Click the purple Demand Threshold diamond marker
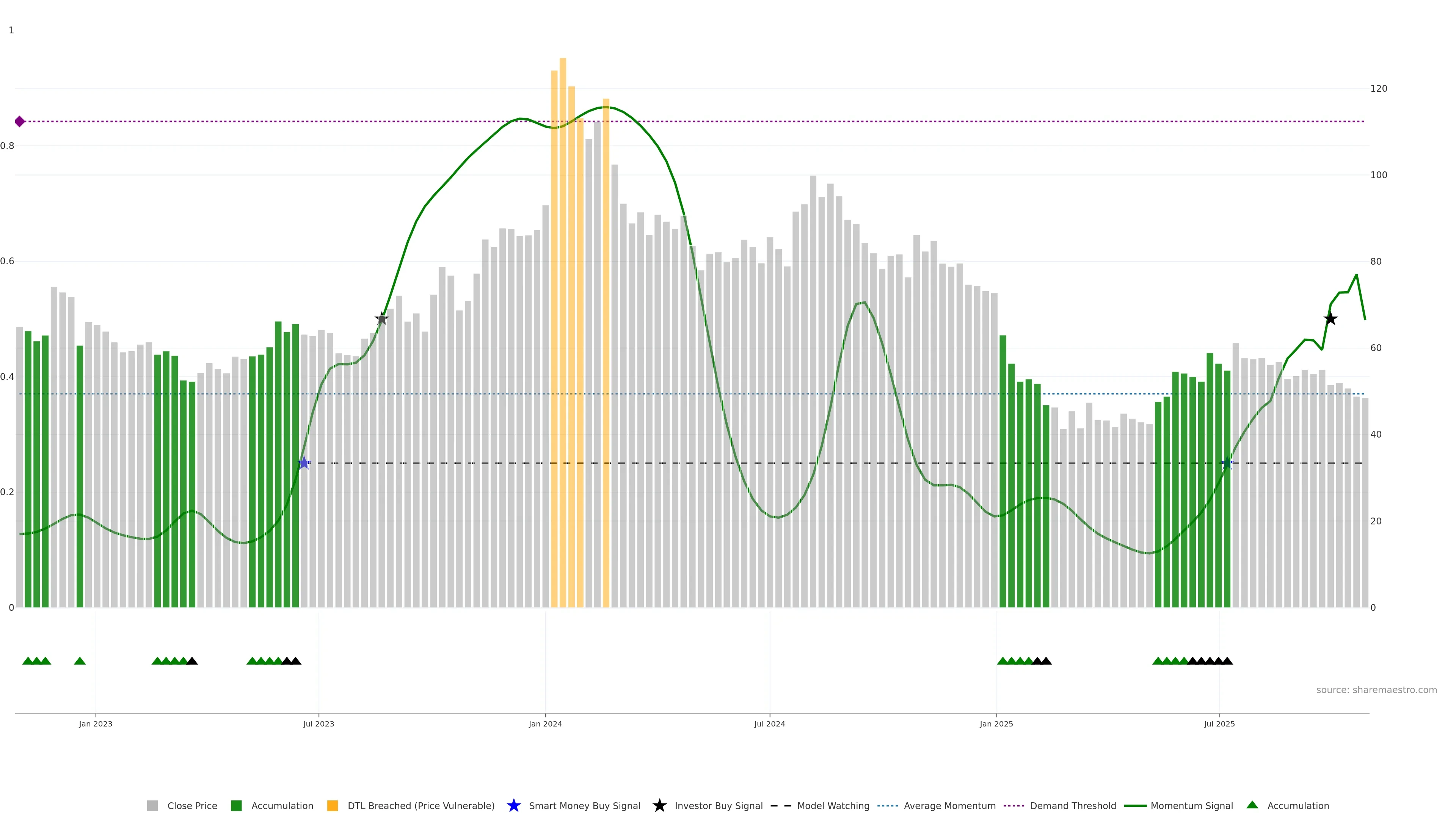Image resolution: width=1456 pixels, height=819 pixels. (20, 121)
